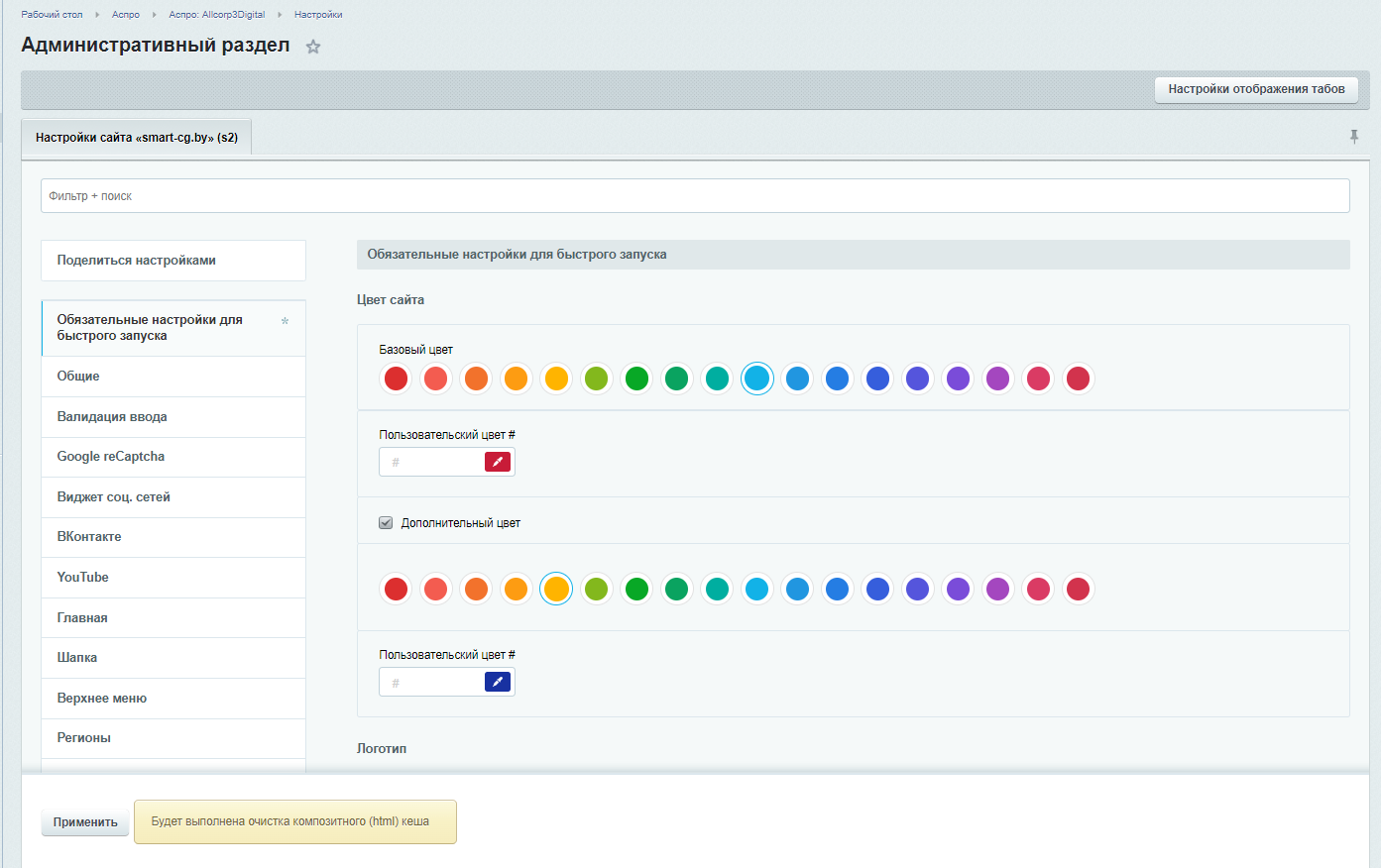Pick orange swatch in additional color row
The height and width of the screenshot is (868, 1381).
(x=476, y=590)
